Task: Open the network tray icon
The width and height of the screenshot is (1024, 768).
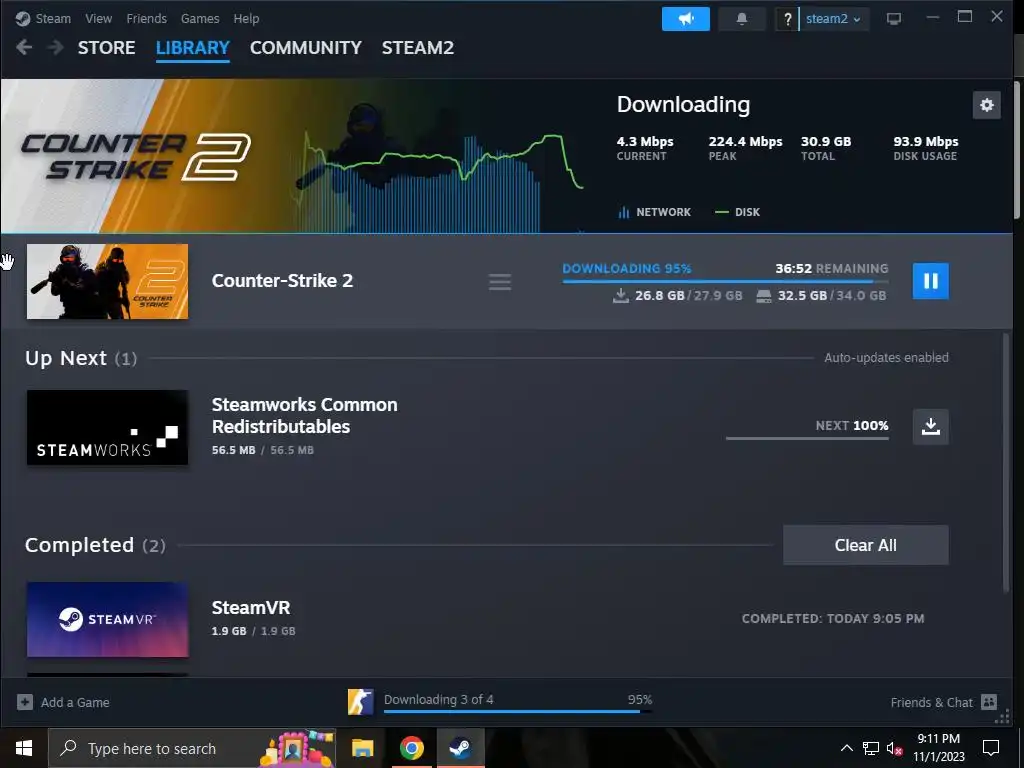Action: click(x=871, y=748)
